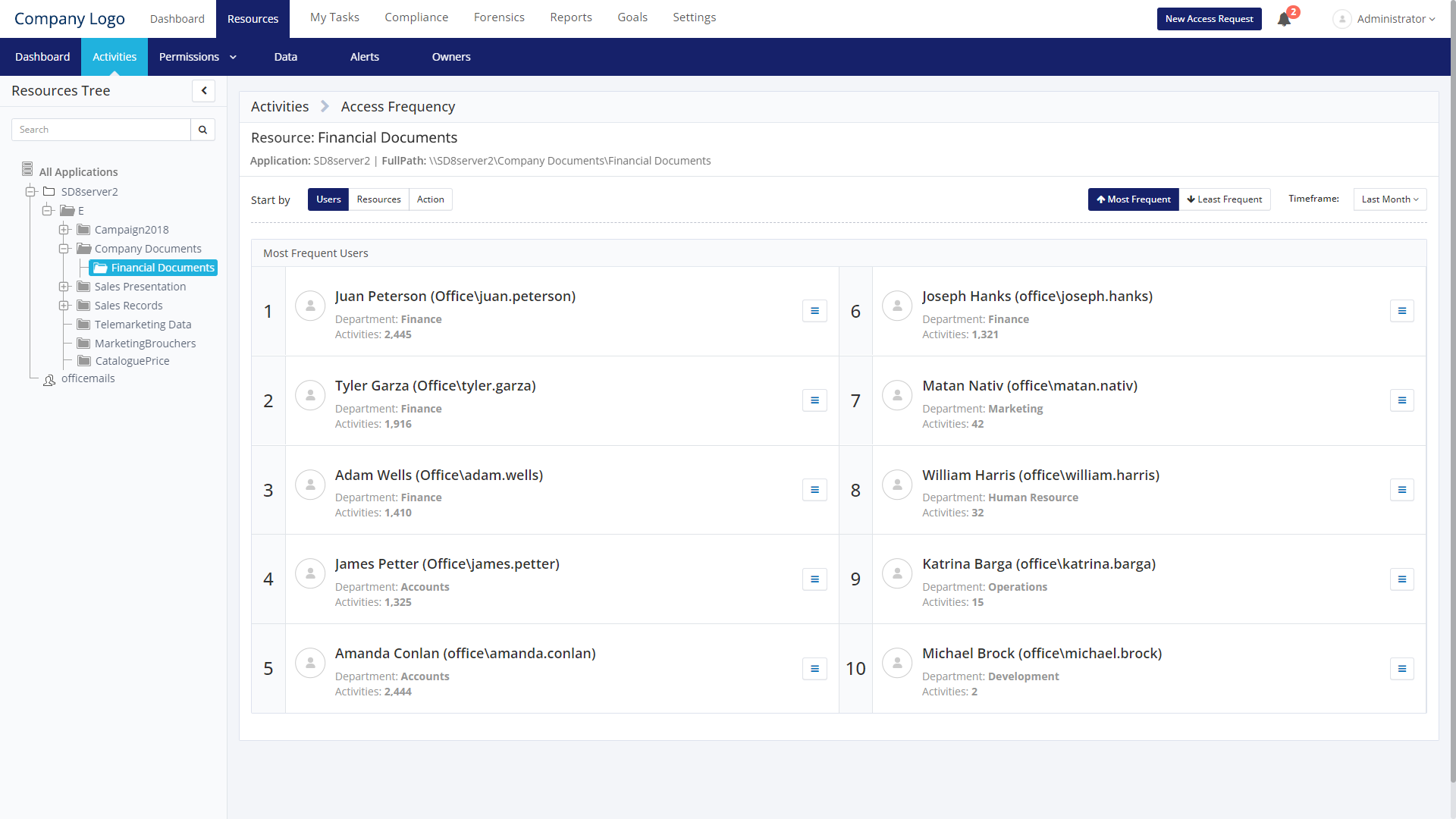
Task: Click the officemails application icon in tree
Action: click(49, 380)
